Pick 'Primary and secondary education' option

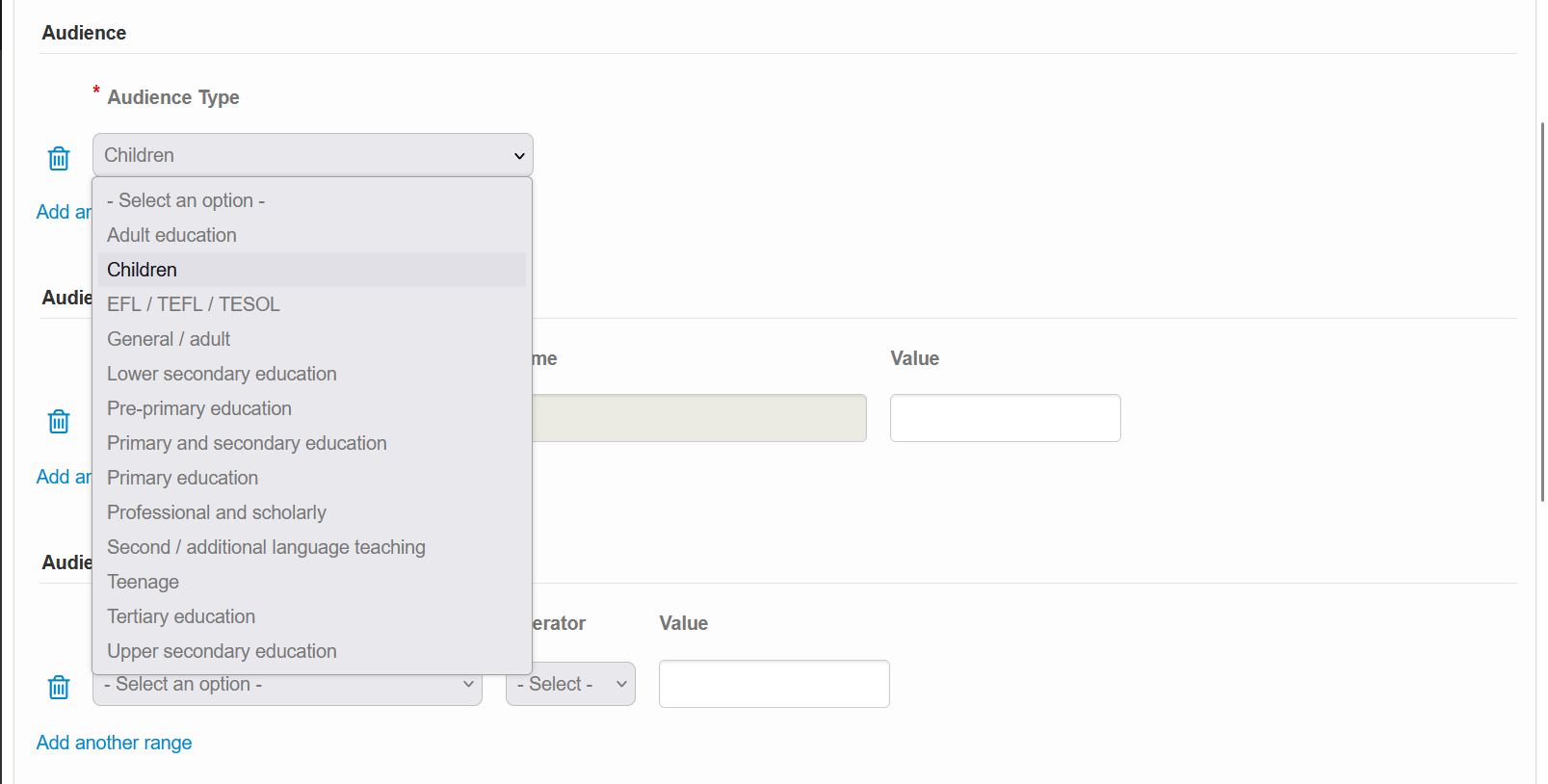pyautogui.click(x=247, y=443)
